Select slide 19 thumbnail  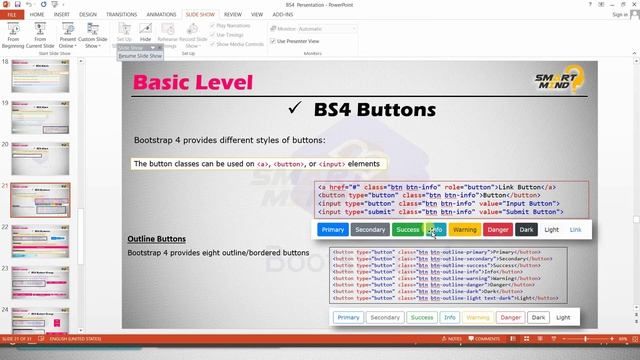point(40,117)
